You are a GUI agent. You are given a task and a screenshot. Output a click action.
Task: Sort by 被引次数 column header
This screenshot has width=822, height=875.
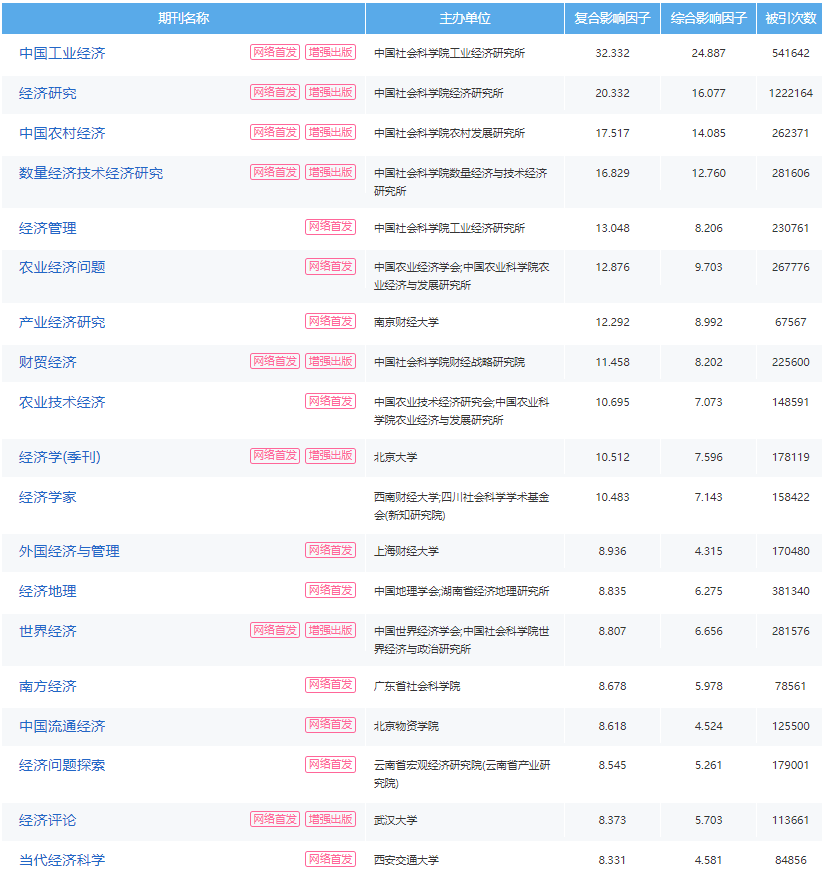point(790,18)
